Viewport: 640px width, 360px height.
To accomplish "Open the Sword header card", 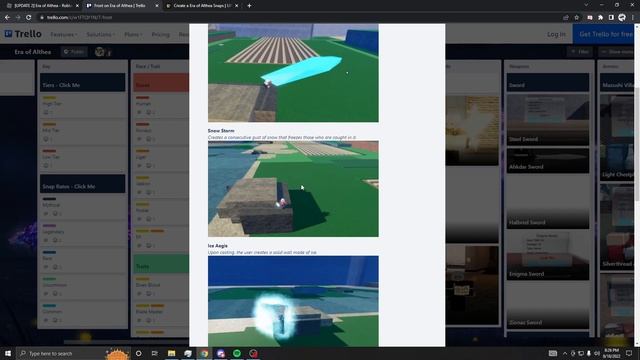I will pyautogui.click(x=548, y=82).
